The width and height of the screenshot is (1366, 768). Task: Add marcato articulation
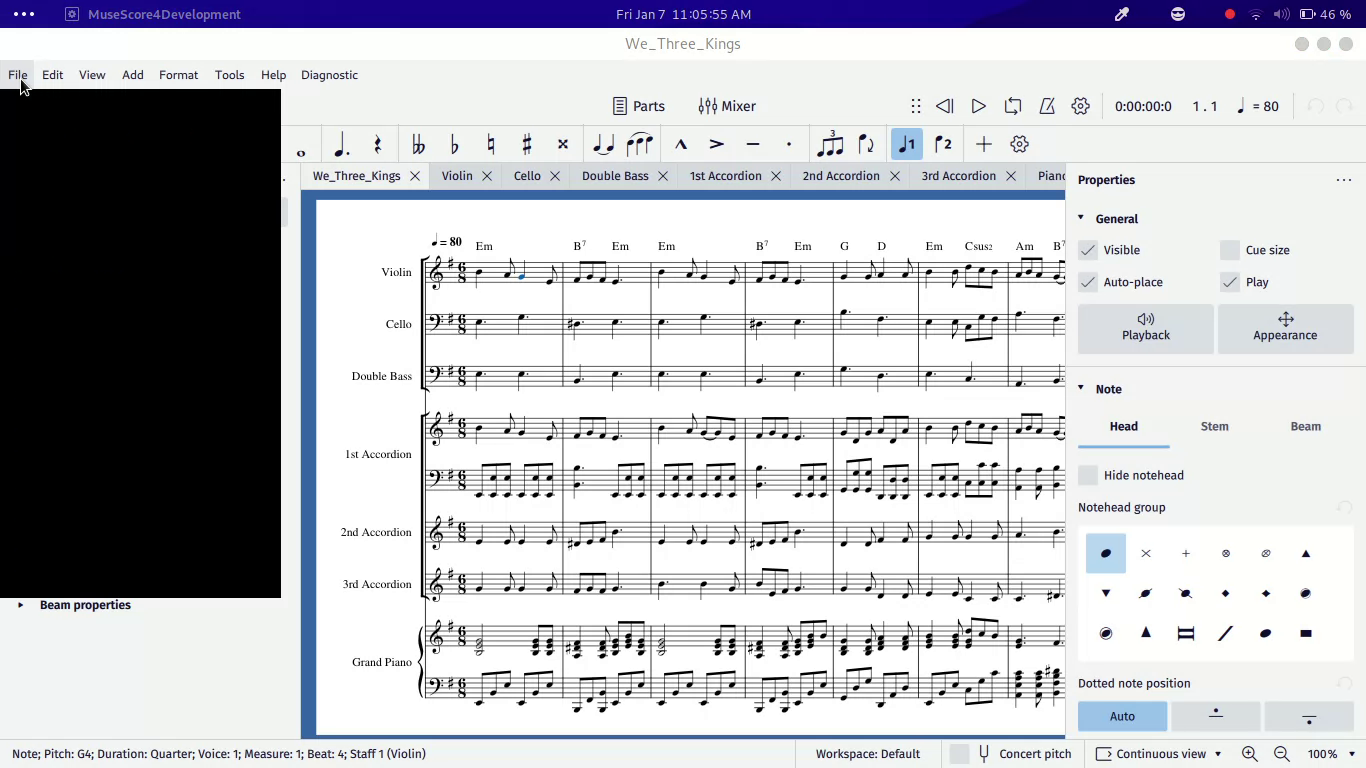click(681, 145)
